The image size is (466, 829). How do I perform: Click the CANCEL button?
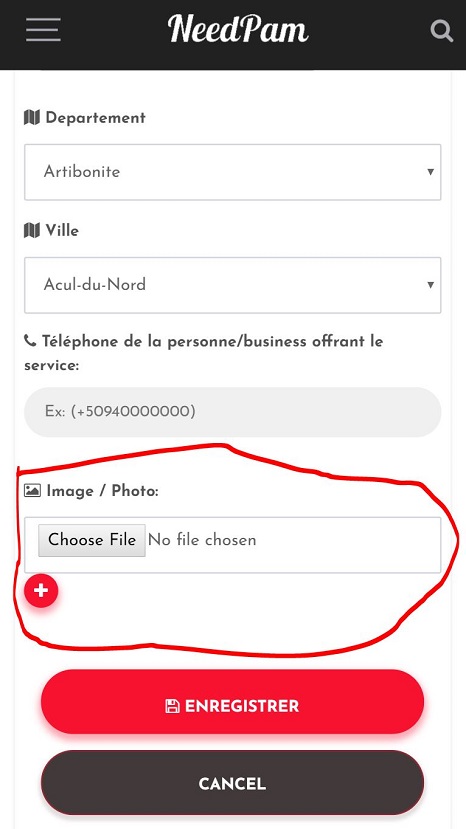coord(233,783)
